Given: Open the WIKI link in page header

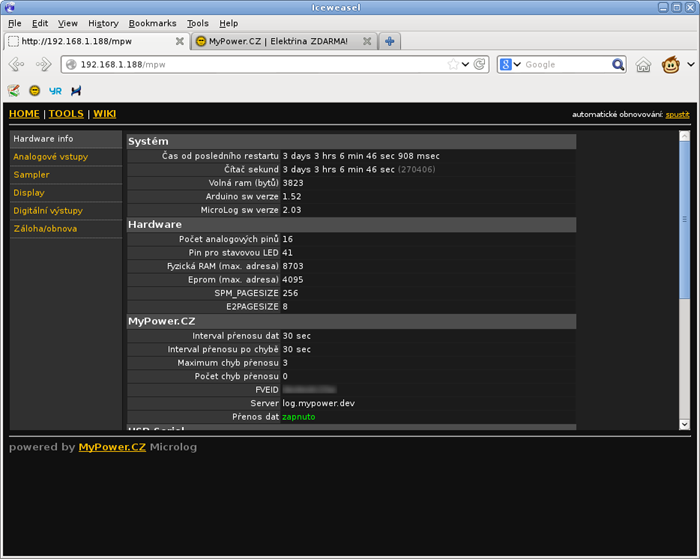Looking at the screenshot, I should (104, 114).
